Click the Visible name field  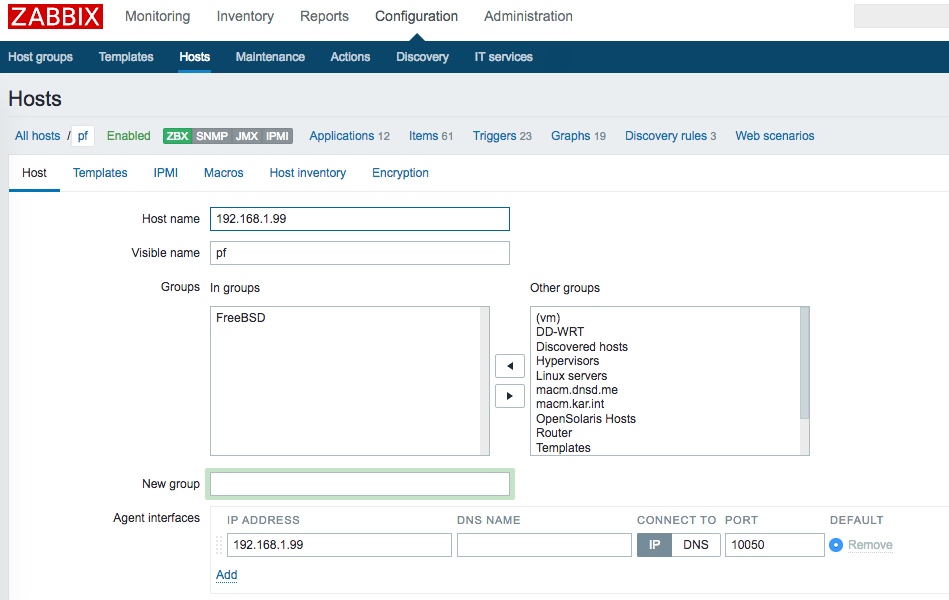click(x=360, y=253)
